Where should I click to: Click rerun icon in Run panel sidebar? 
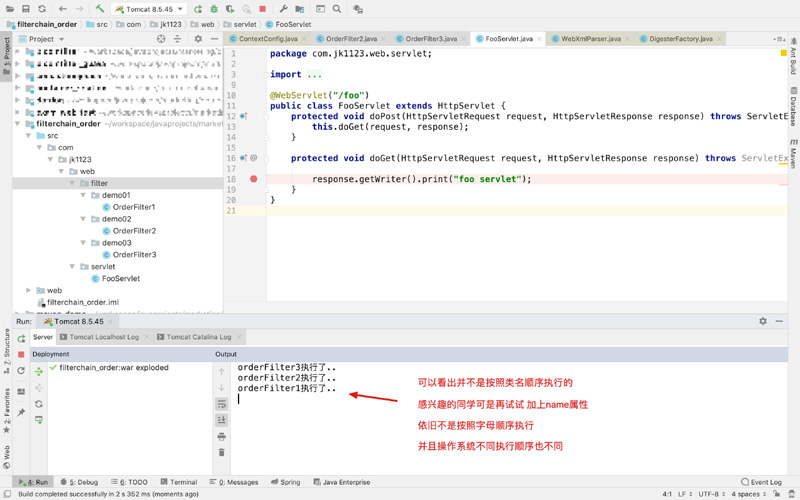[x=21, y=339]
